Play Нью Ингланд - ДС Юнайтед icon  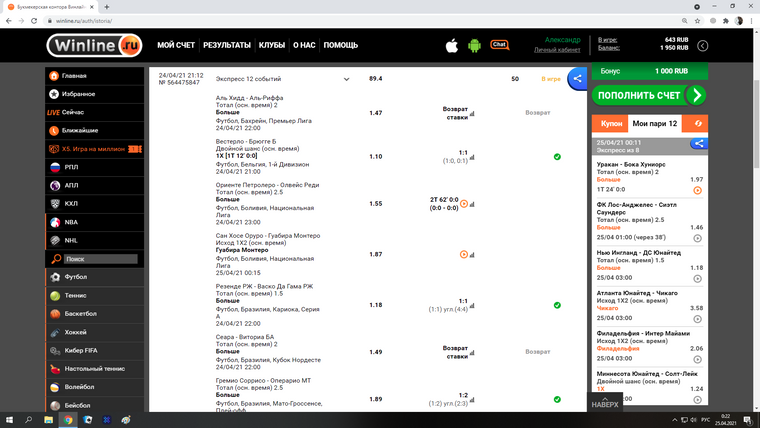pos(697,279)
